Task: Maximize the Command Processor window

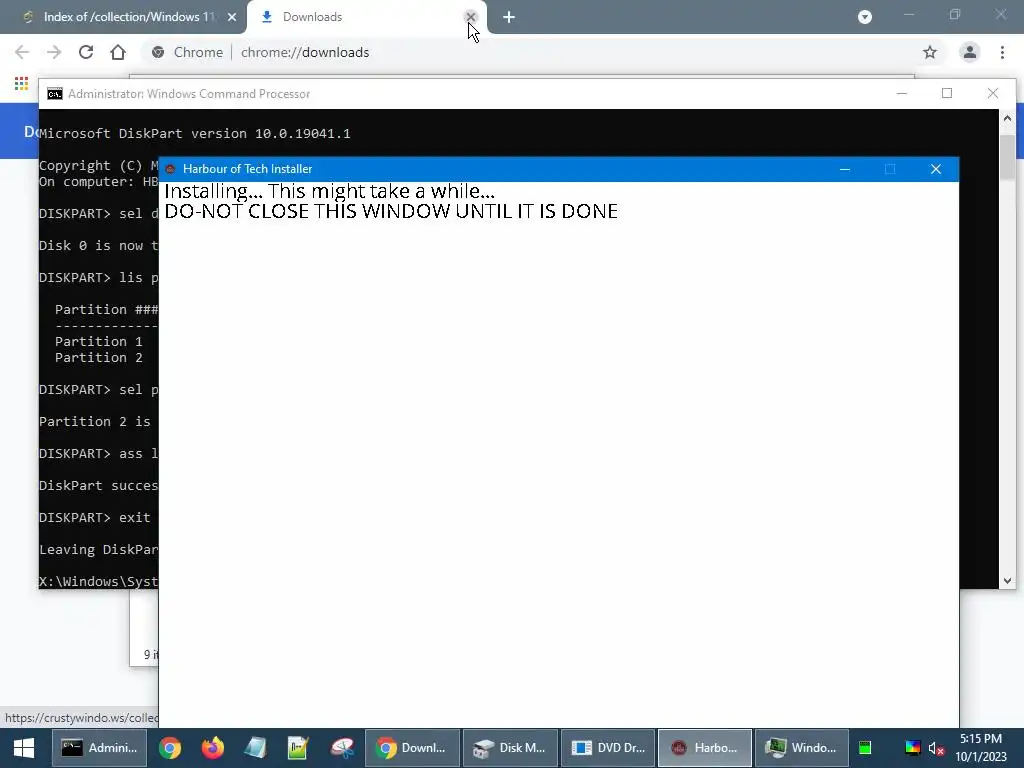Action: click(x=947, y=93)
